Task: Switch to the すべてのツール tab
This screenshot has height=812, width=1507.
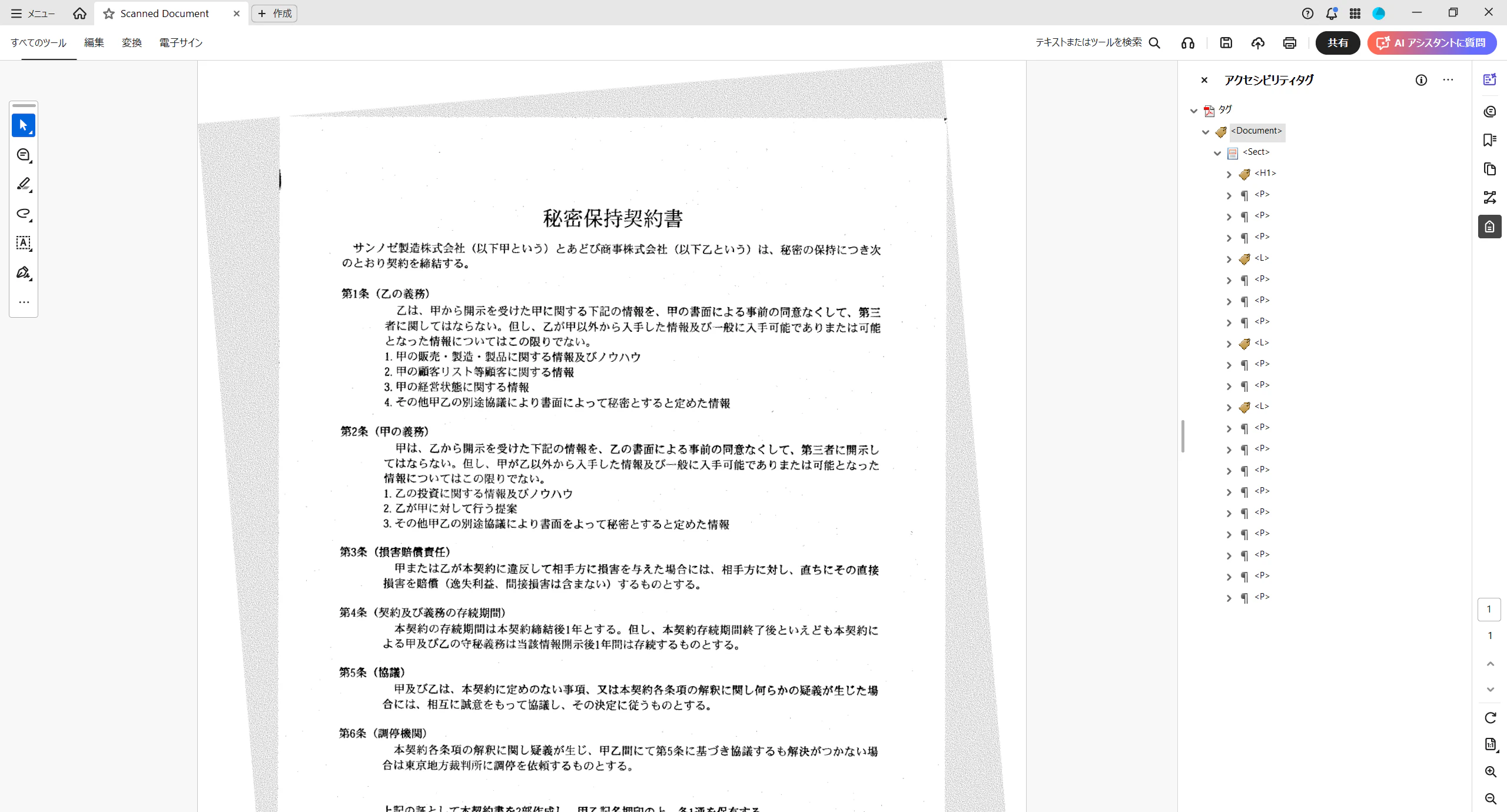Action: pyautogui.click(x=39, y=43)
